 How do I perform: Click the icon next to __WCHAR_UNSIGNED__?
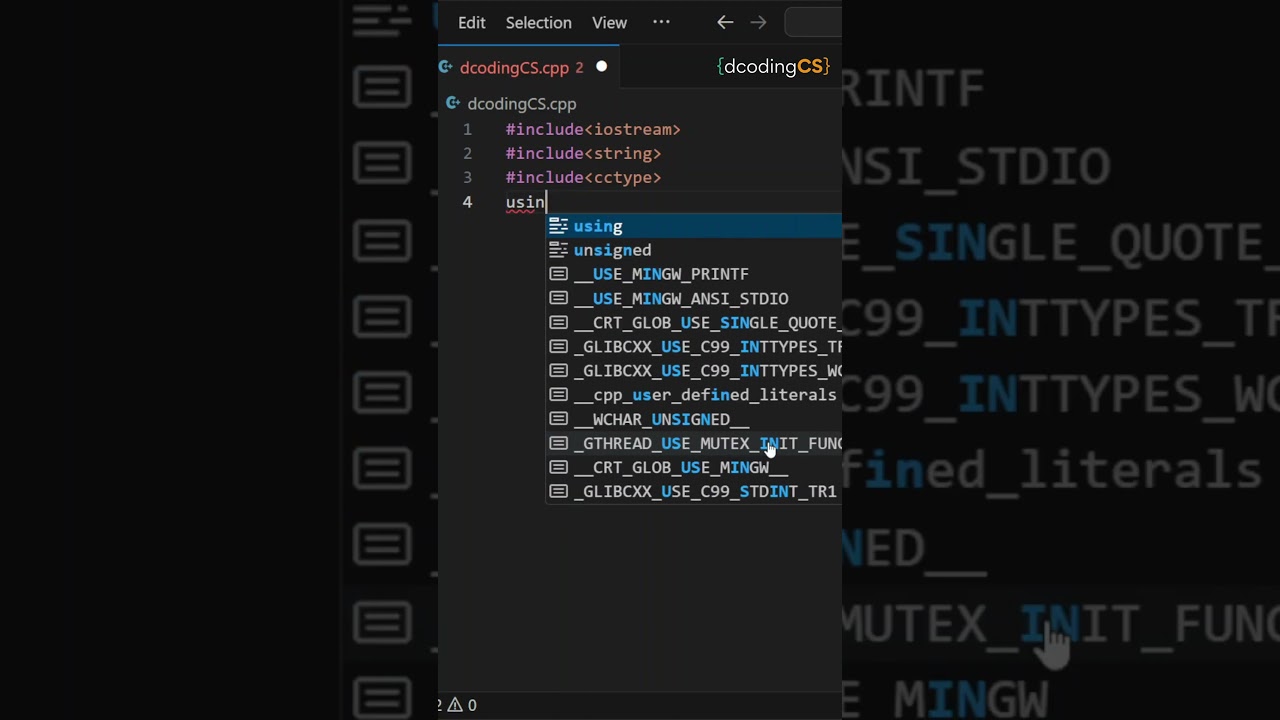coord(558,419)
